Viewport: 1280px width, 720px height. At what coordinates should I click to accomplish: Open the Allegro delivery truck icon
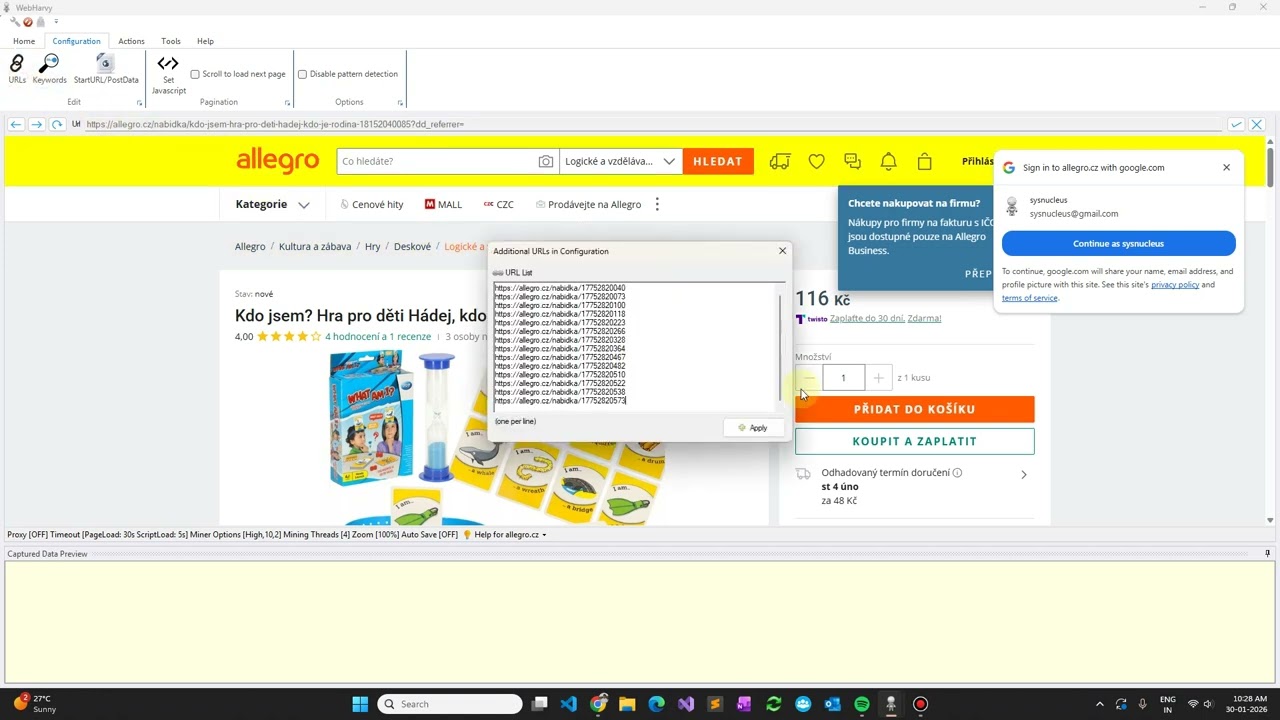point(779,161)
